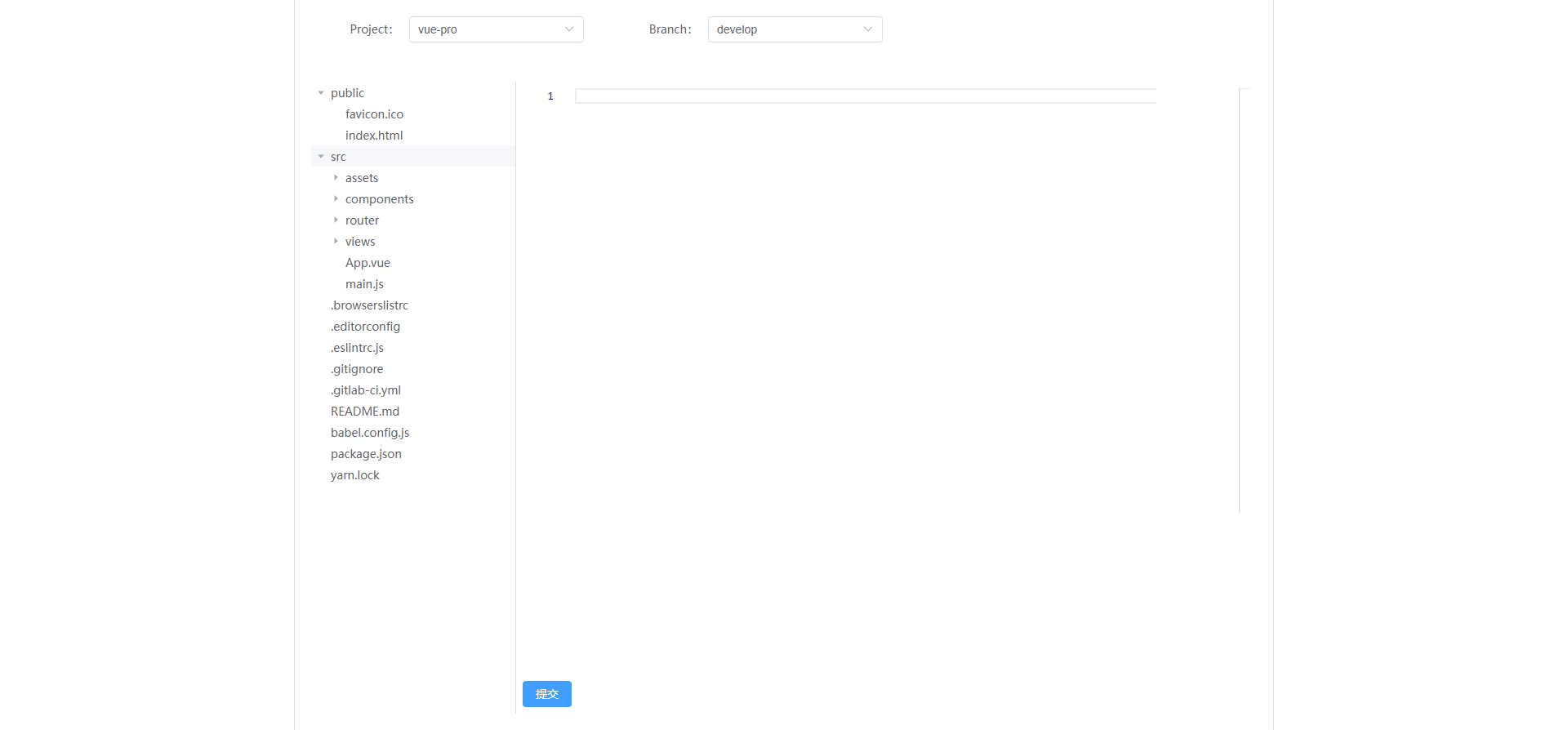Click into code editor line 1
Image resolution: width=1568 pixels, height=730 pixels.
click(x=866, y=96)
